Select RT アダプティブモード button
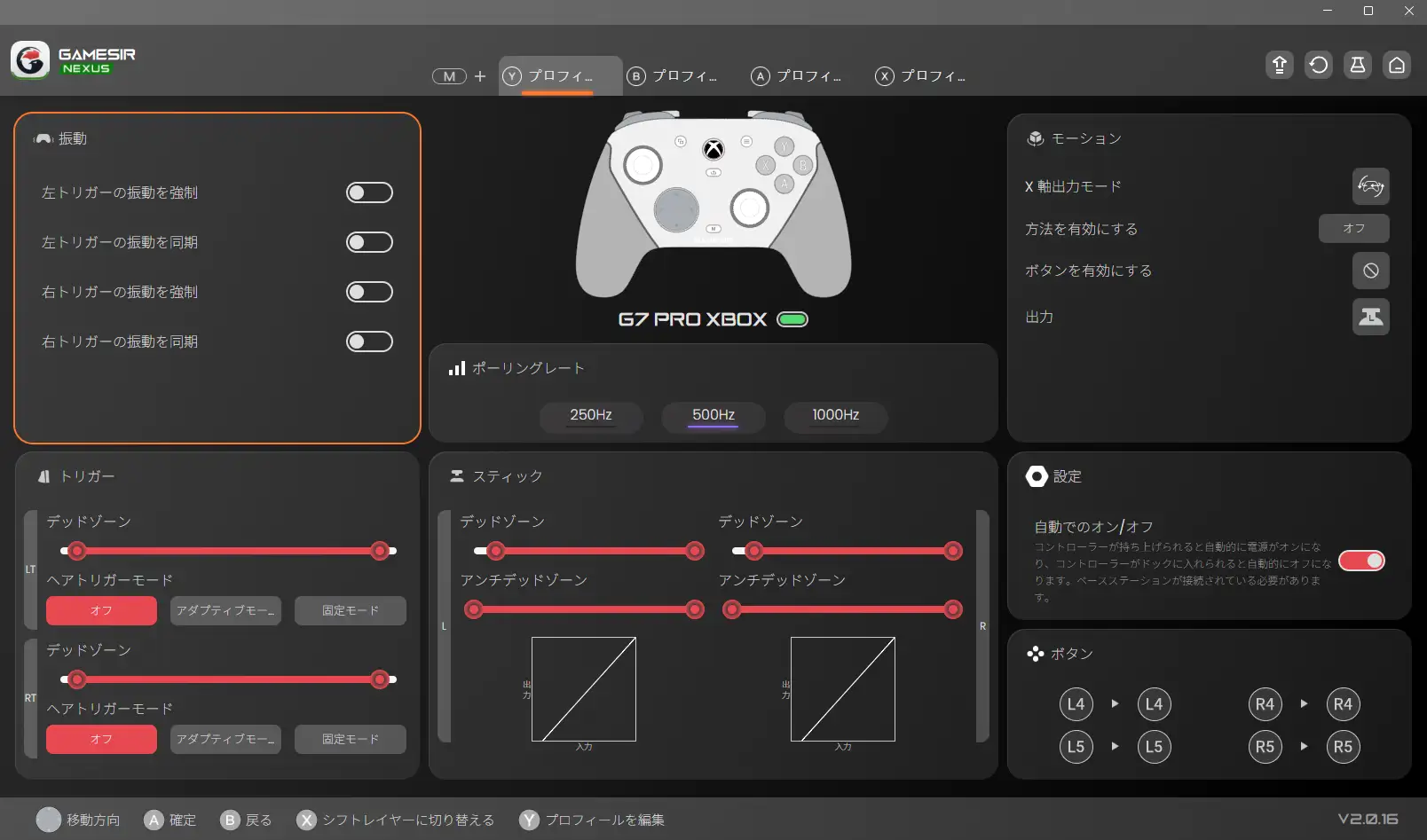This screenshot has width=1427, height=840. coord(225,739)
